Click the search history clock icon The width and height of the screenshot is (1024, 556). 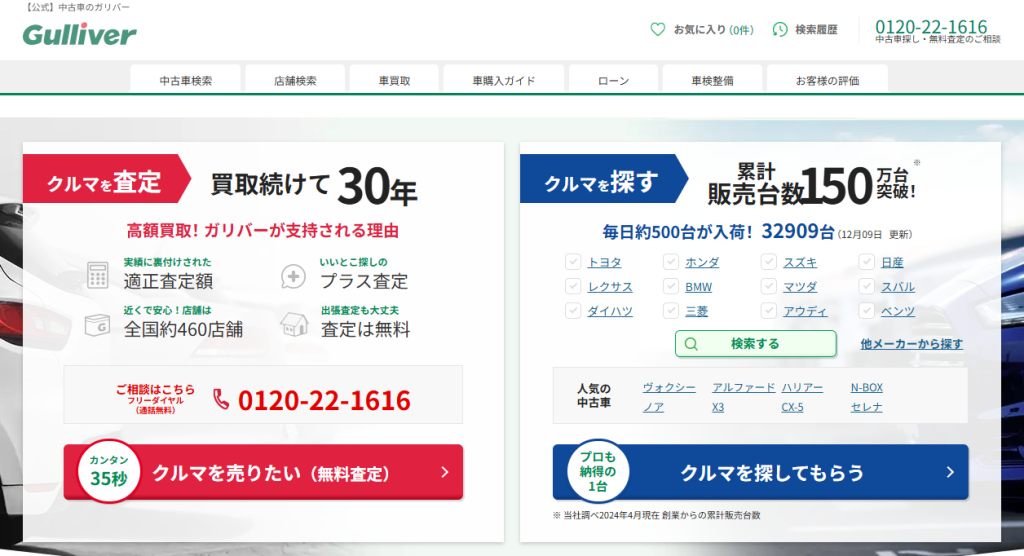pyautogui.click(x=780, y=30)
